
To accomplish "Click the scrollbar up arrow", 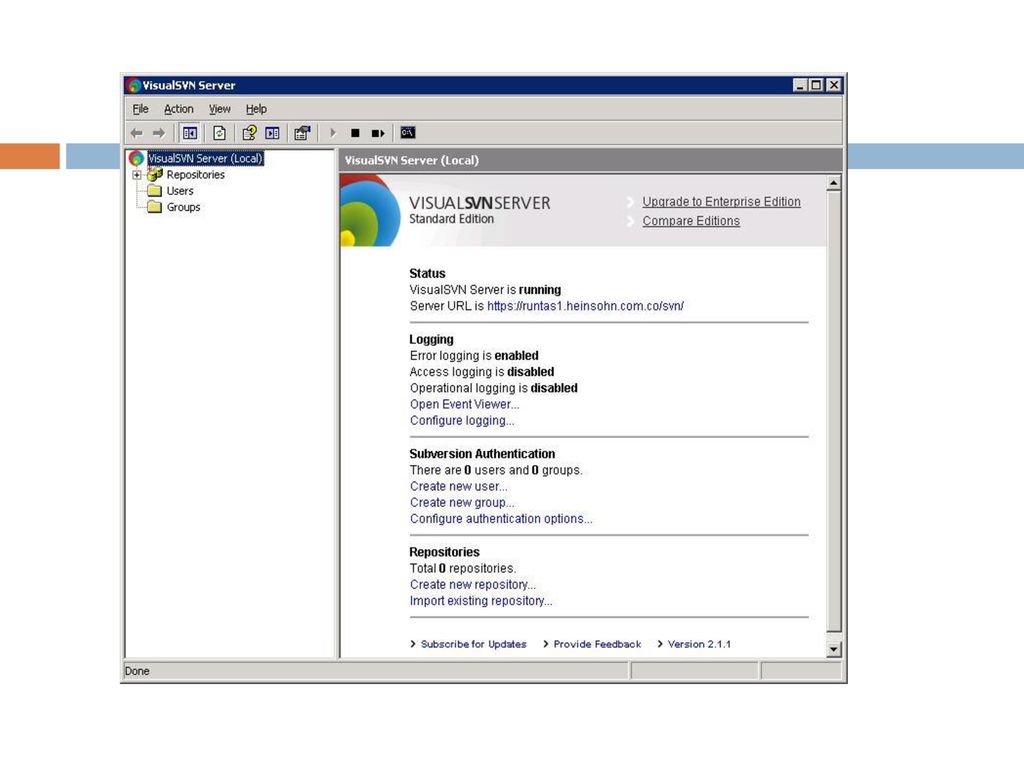I will tap(834, 184).
